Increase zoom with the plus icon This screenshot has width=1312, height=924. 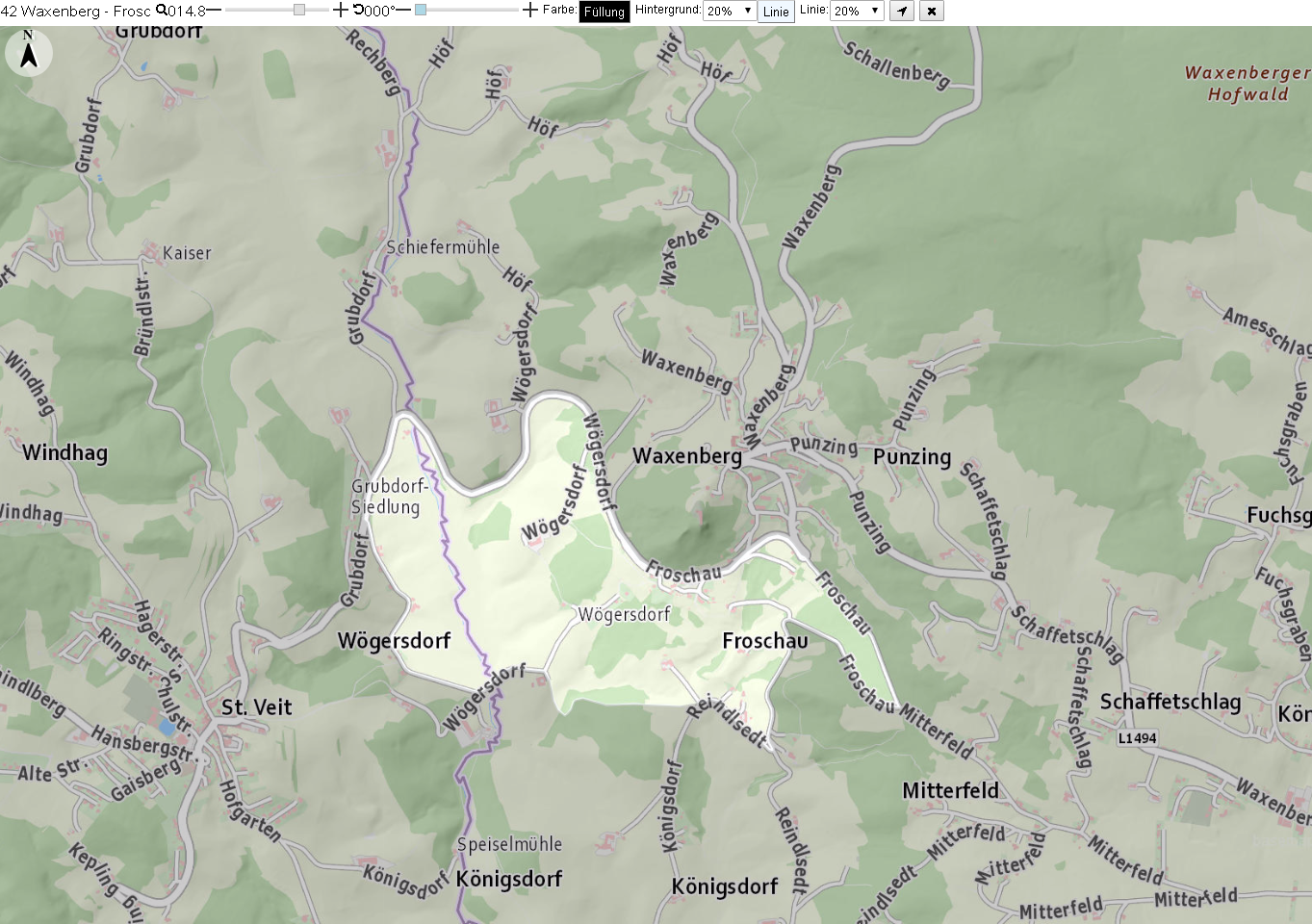340,11
